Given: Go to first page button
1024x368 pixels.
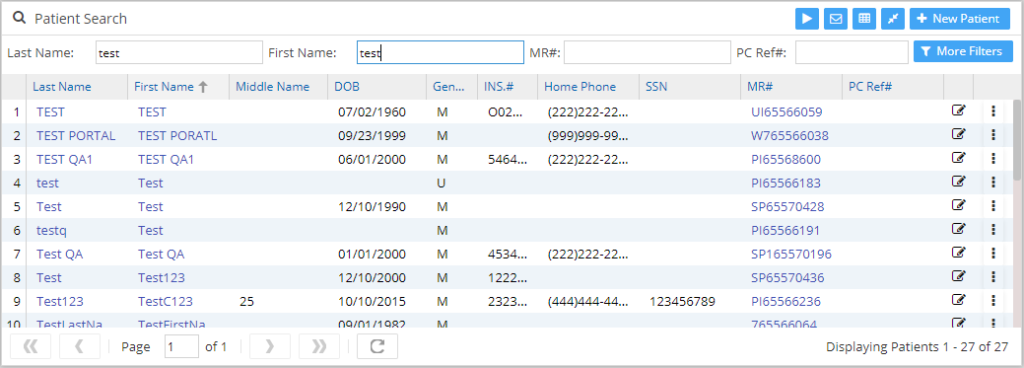Looking at the screenshot, I should pyautogui.click(x=31, y=346).
